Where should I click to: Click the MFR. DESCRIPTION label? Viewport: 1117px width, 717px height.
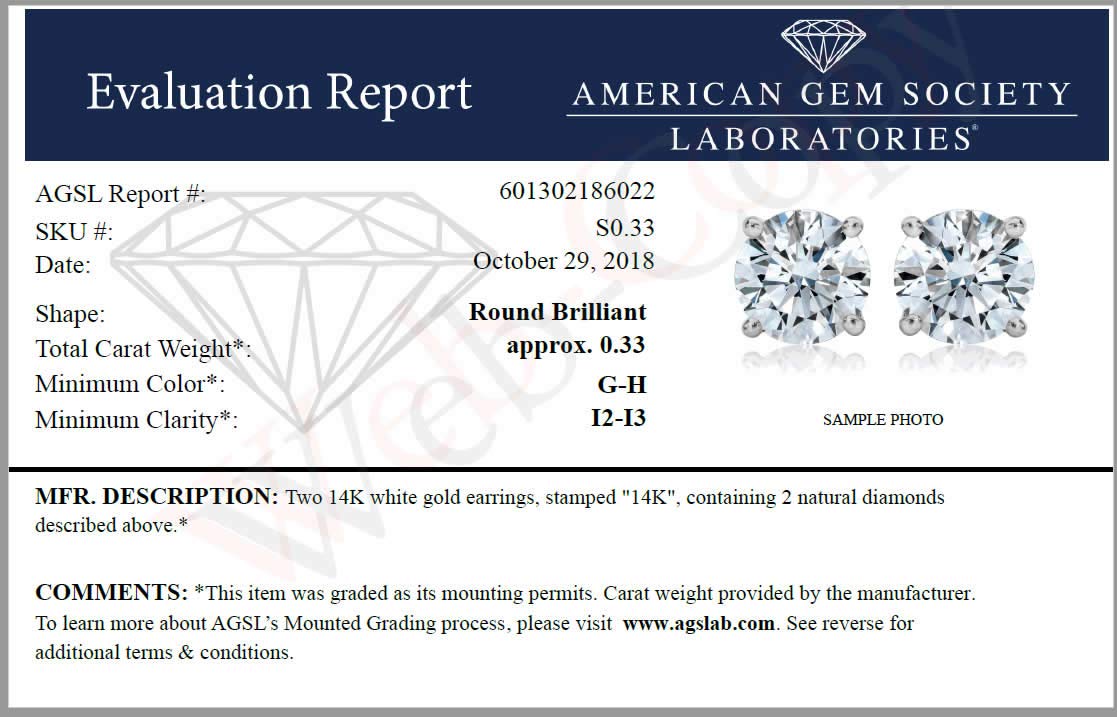click(x=157, y=496)
